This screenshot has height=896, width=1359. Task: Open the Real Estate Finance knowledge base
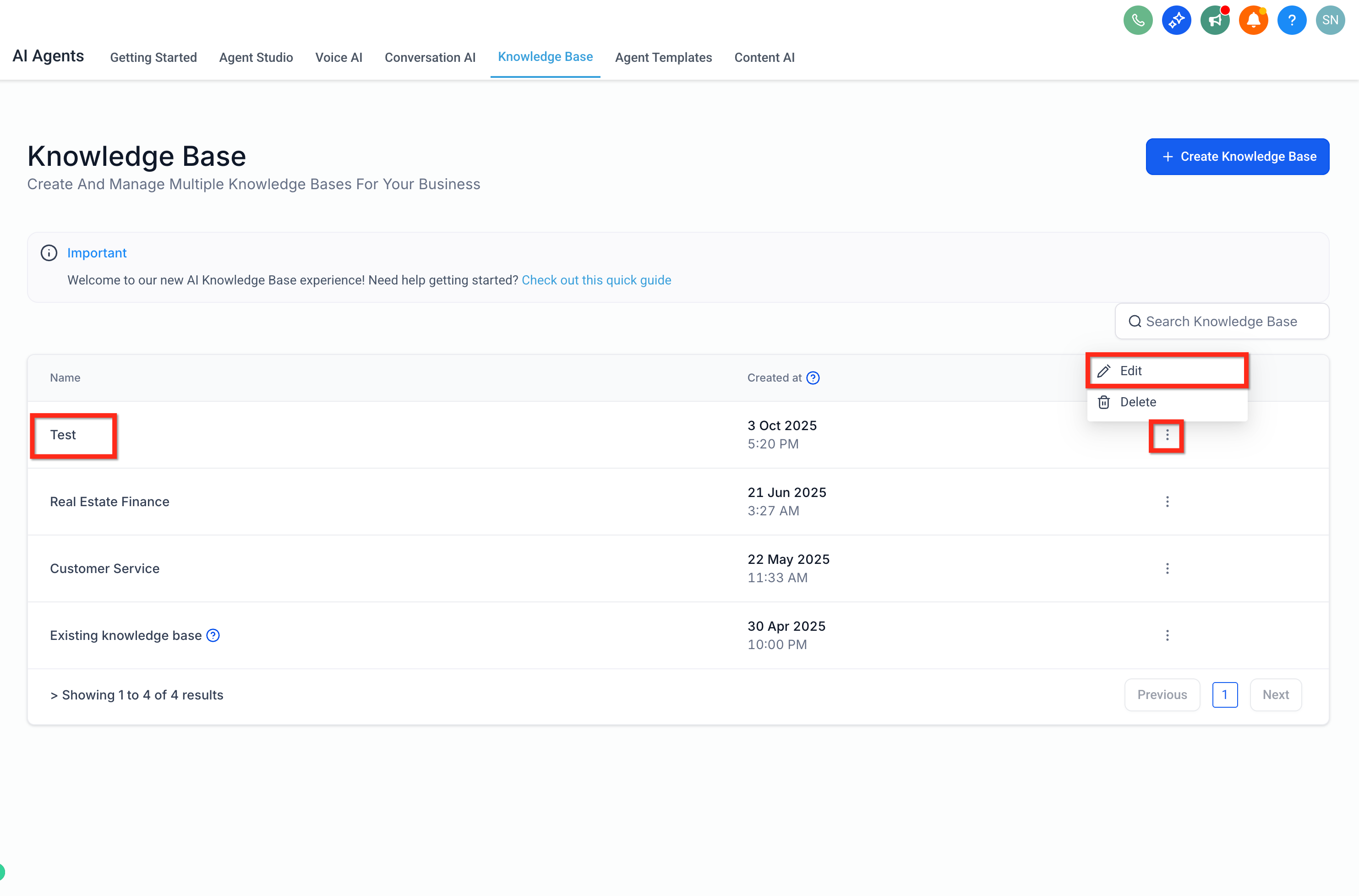pos(109,502)
